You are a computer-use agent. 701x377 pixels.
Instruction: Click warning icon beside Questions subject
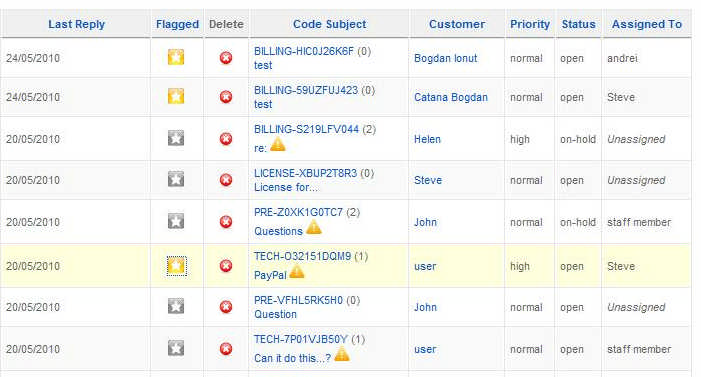pyautogui.click(x=313, y=227)
